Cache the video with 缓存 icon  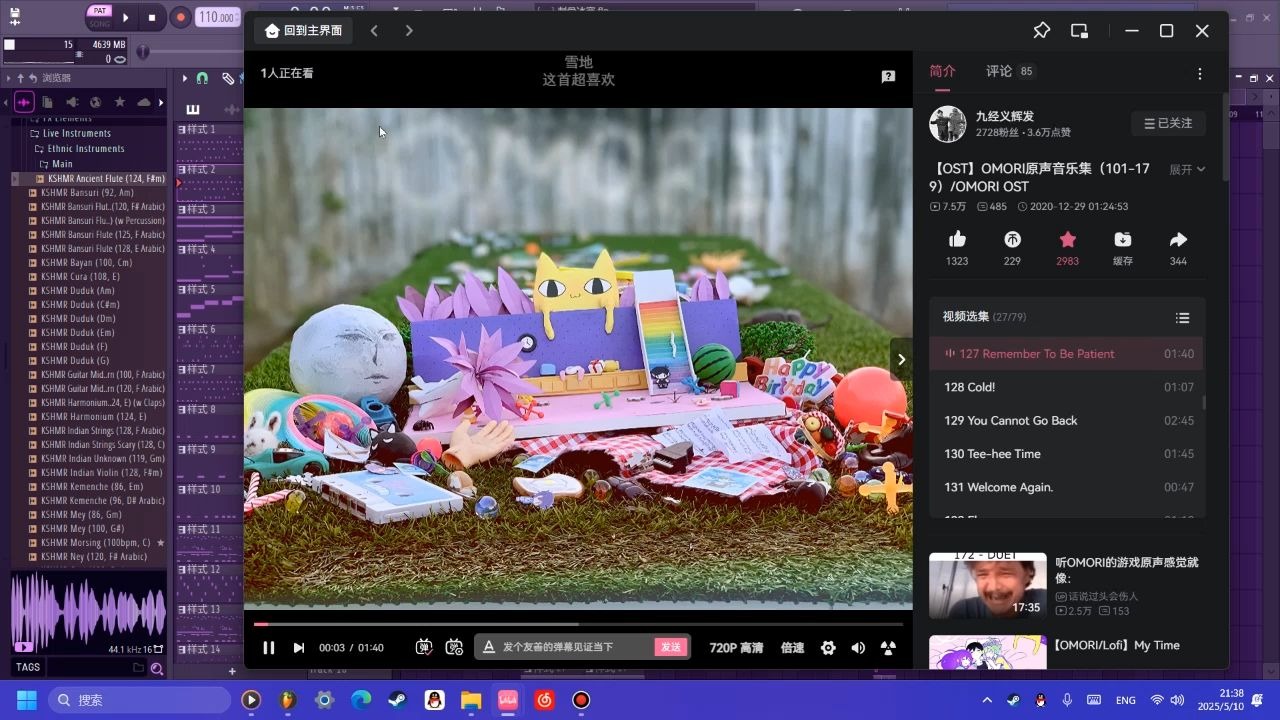tap(1123, 239)
